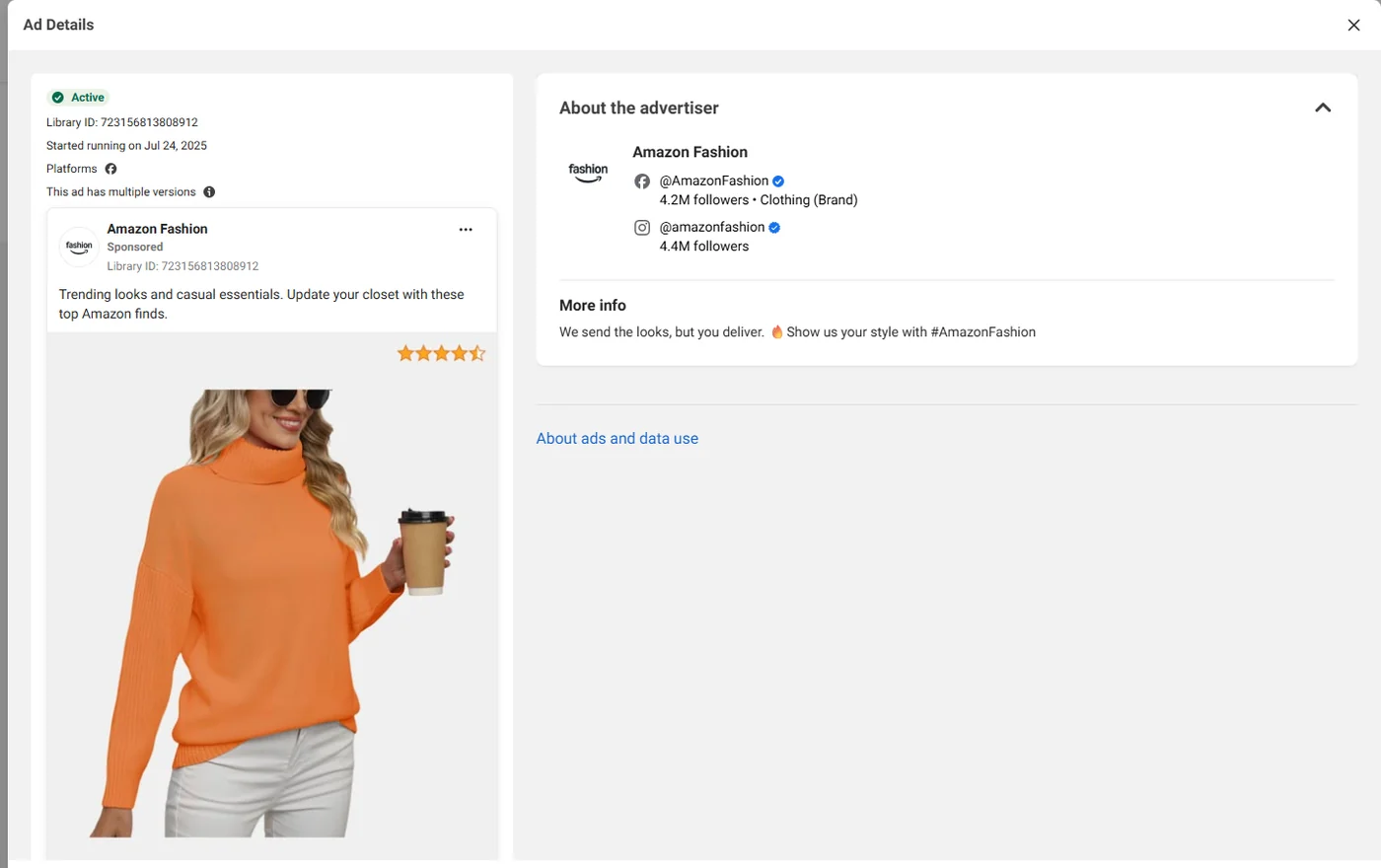Open the ad's three-dot options menu
This screenshot has width=1381, height=868.
point(466,230)
